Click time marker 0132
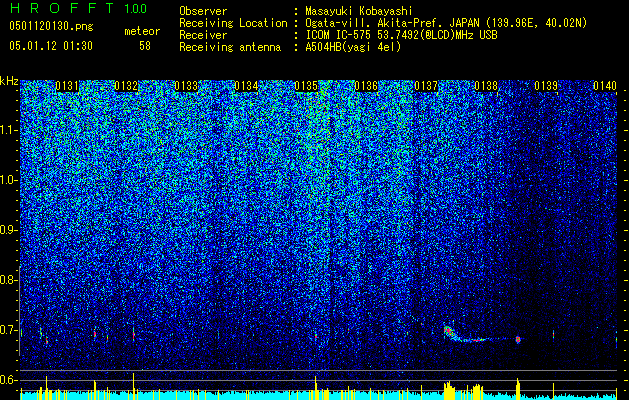The image size is (629, 400). 126,86
